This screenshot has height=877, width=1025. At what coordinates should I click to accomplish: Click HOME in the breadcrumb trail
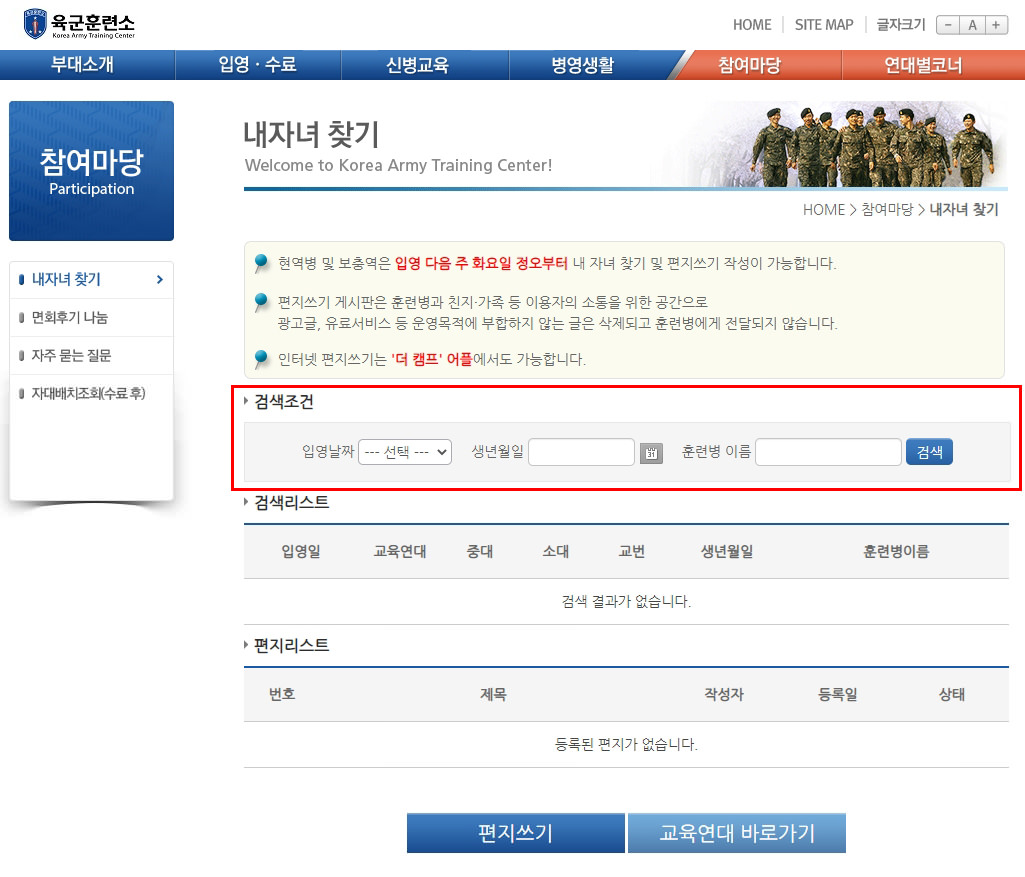(823, 209)
